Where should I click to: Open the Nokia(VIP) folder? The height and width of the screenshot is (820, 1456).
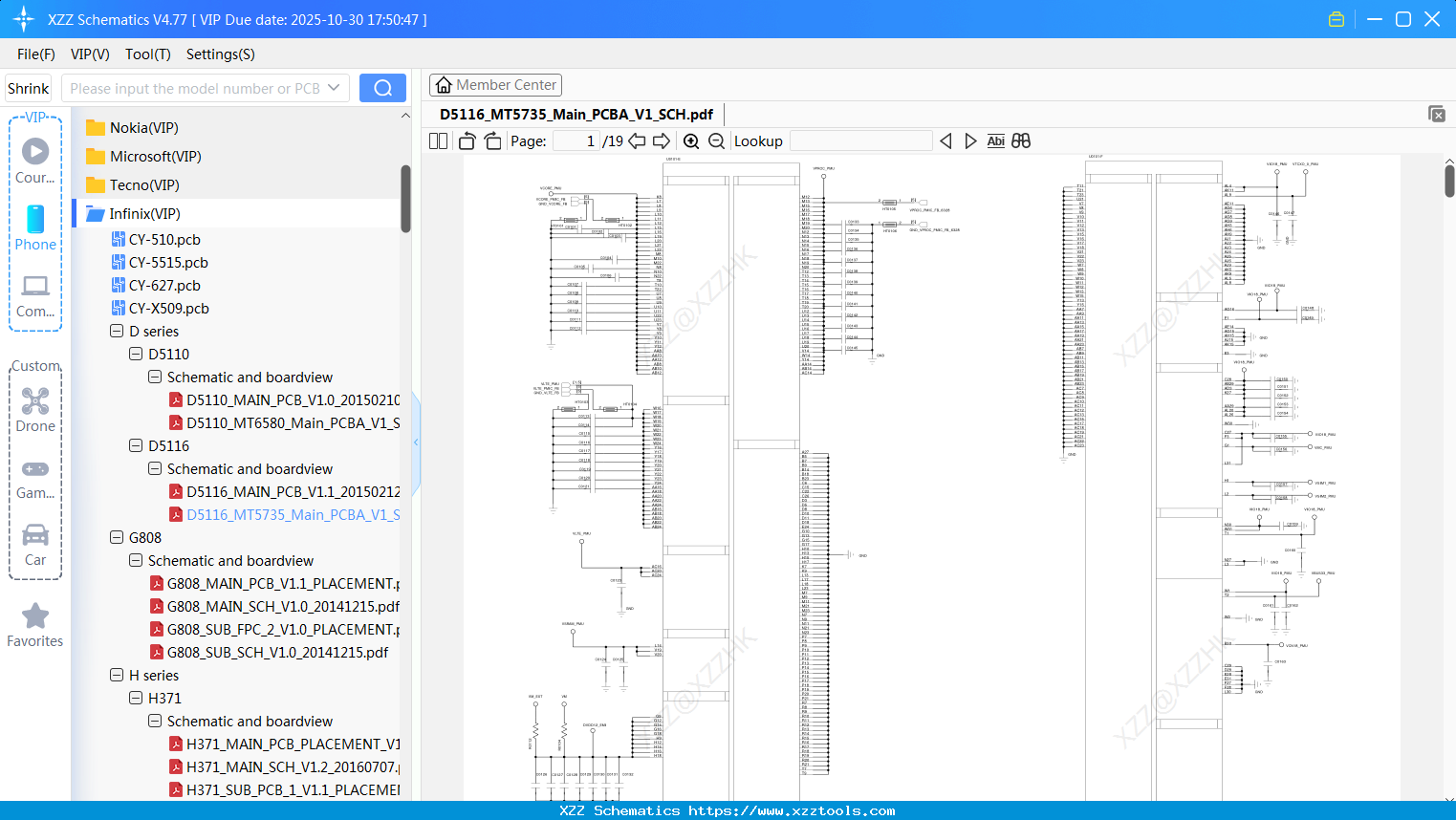(x=132, y=128)
